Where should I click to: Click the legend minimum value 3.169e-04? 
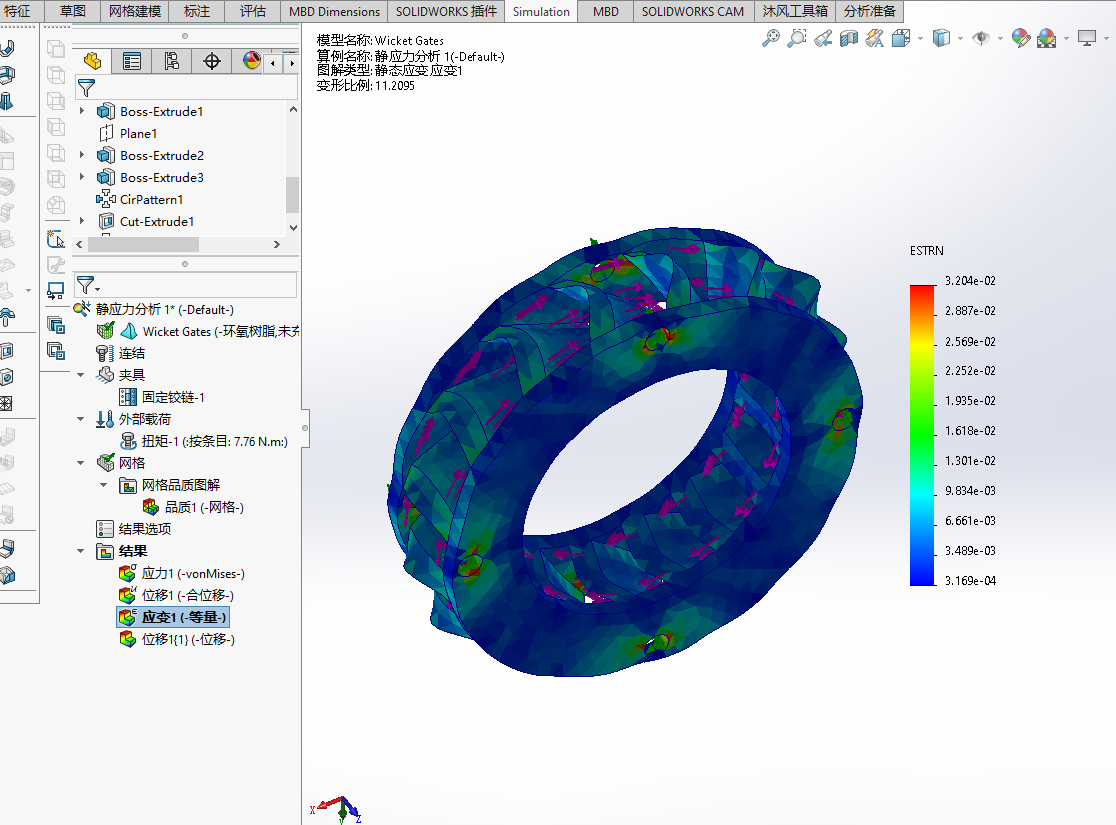(x=970, y=581)
